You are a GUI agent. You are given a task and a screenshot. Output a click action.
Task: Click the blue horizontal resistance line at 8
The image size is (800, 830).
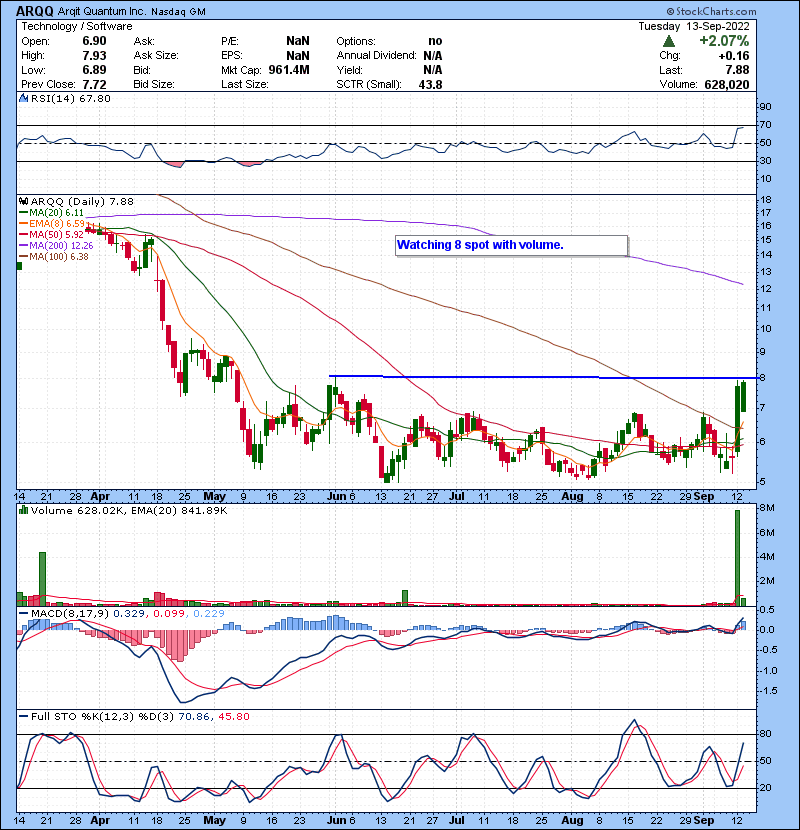[542, 377]
